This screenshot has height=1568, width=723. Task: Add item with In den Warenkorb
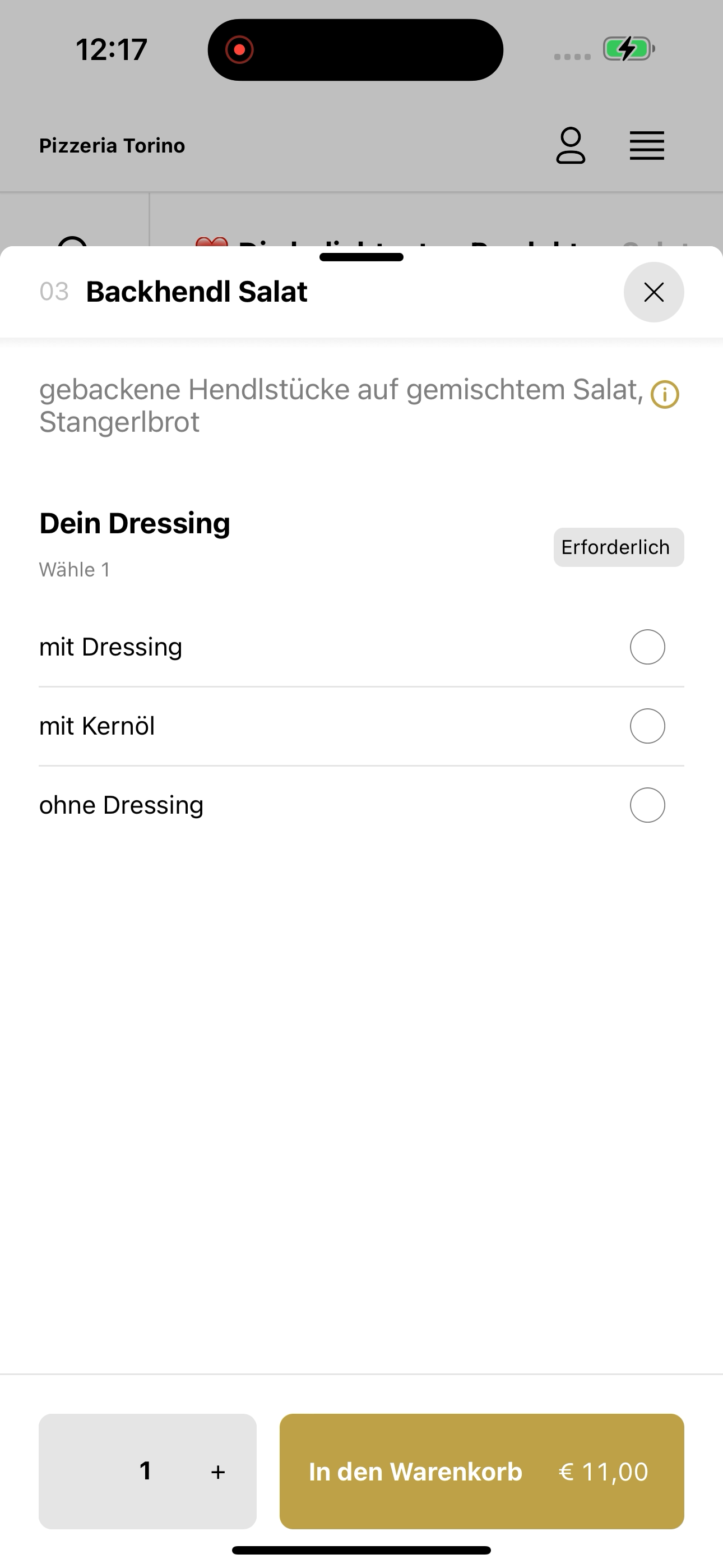click(481, 1471)
